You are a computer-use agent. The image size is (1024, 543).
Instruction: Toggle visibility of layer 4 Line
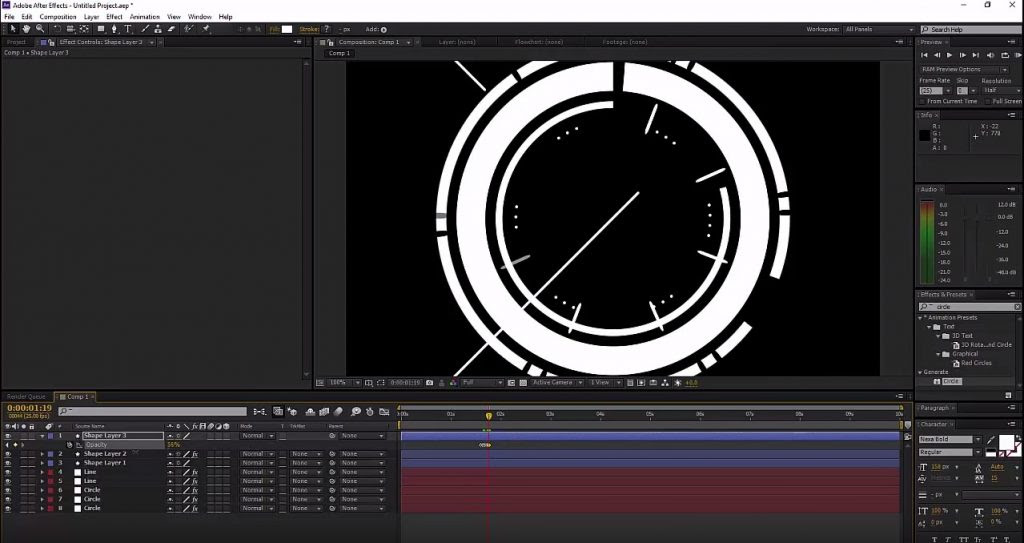8,472
